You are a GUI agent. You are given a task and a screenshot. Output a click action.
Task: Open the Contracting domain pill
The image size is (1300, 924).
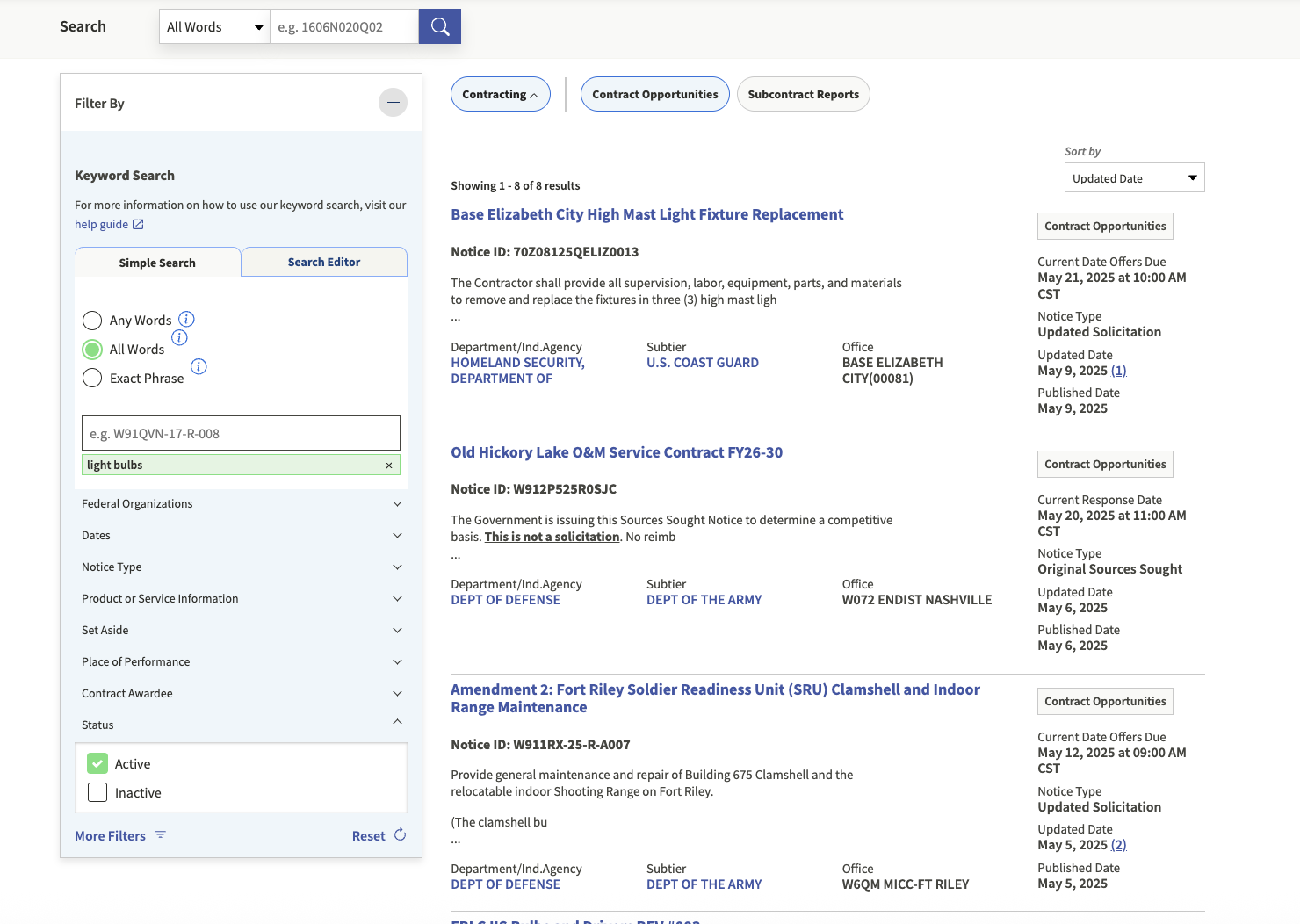[x=501, y=94]
